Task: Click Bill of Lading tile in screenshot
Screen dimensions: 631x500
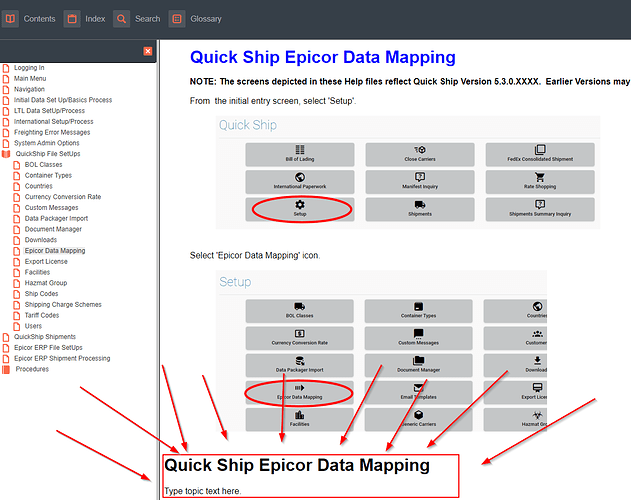Action: coord(300,154)
